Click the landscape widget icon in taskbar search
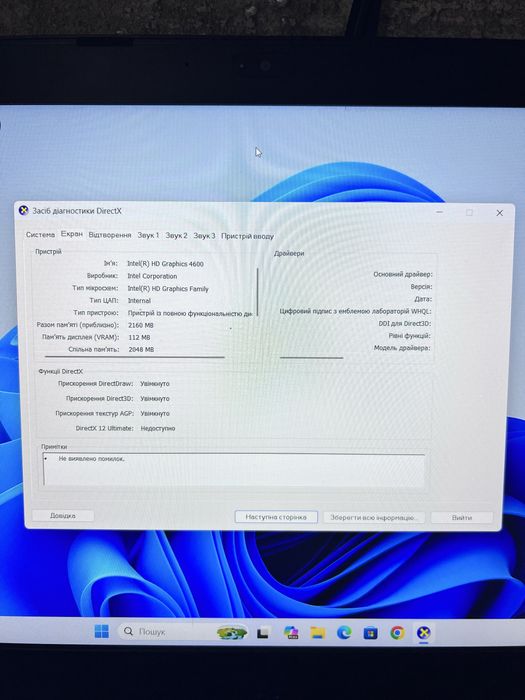The height and width of the screenshot is (700, 525). [232, 633]
